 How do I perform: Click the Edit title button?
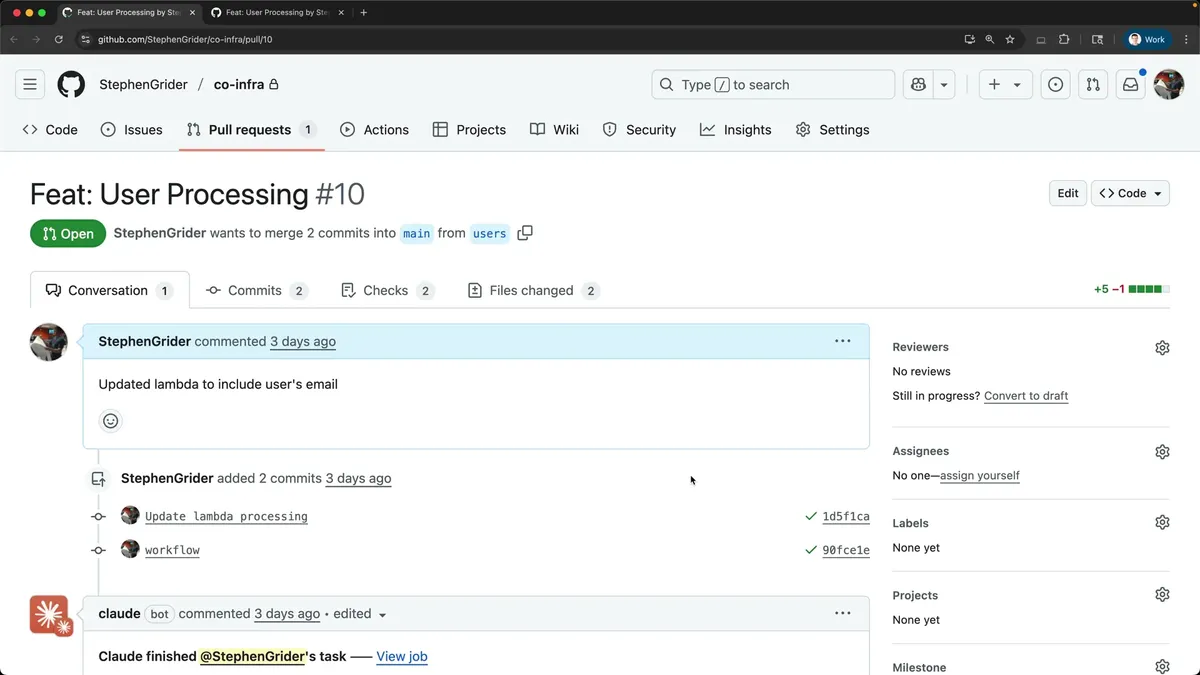coord(1068,194)
